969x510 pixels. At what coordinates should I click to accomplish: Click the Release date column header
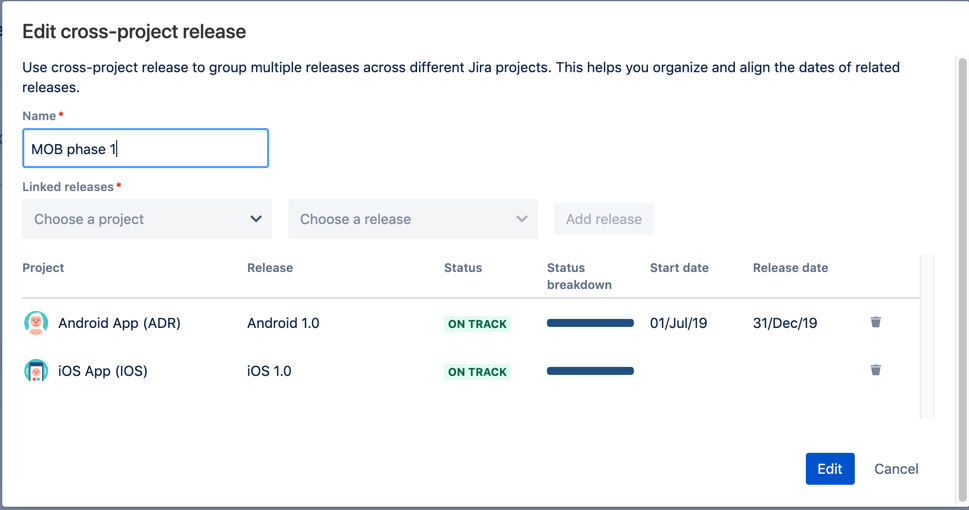click(790, 268)
